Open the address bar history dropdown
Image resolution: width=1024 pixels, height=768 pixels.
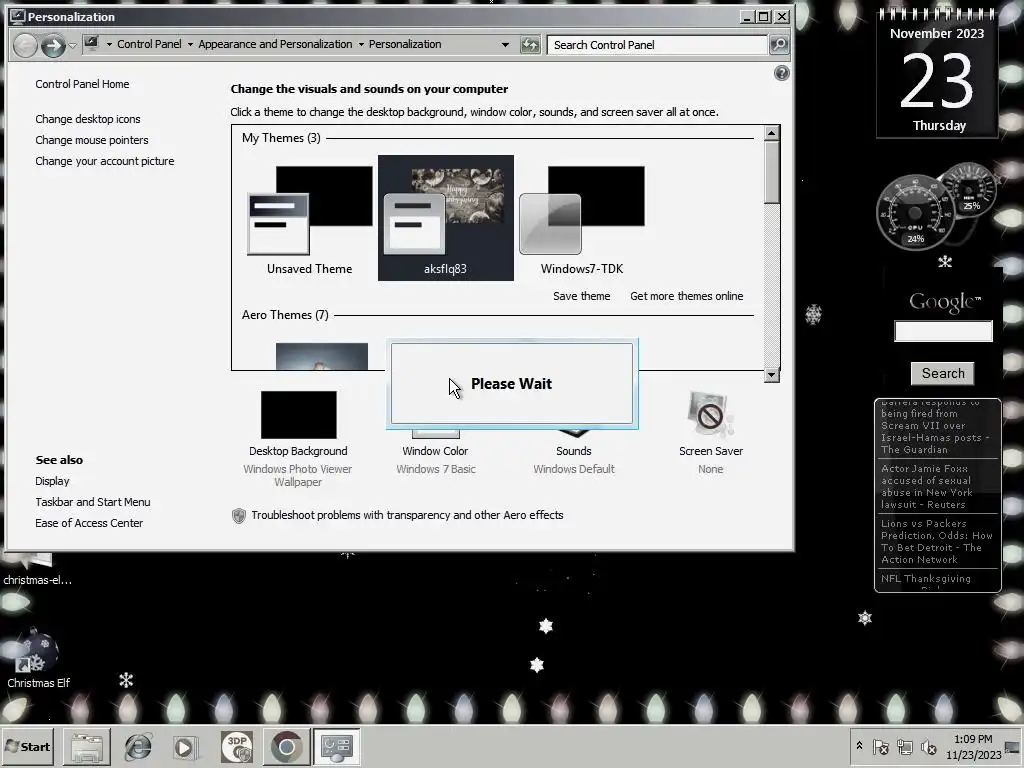(x=505, y=44)
